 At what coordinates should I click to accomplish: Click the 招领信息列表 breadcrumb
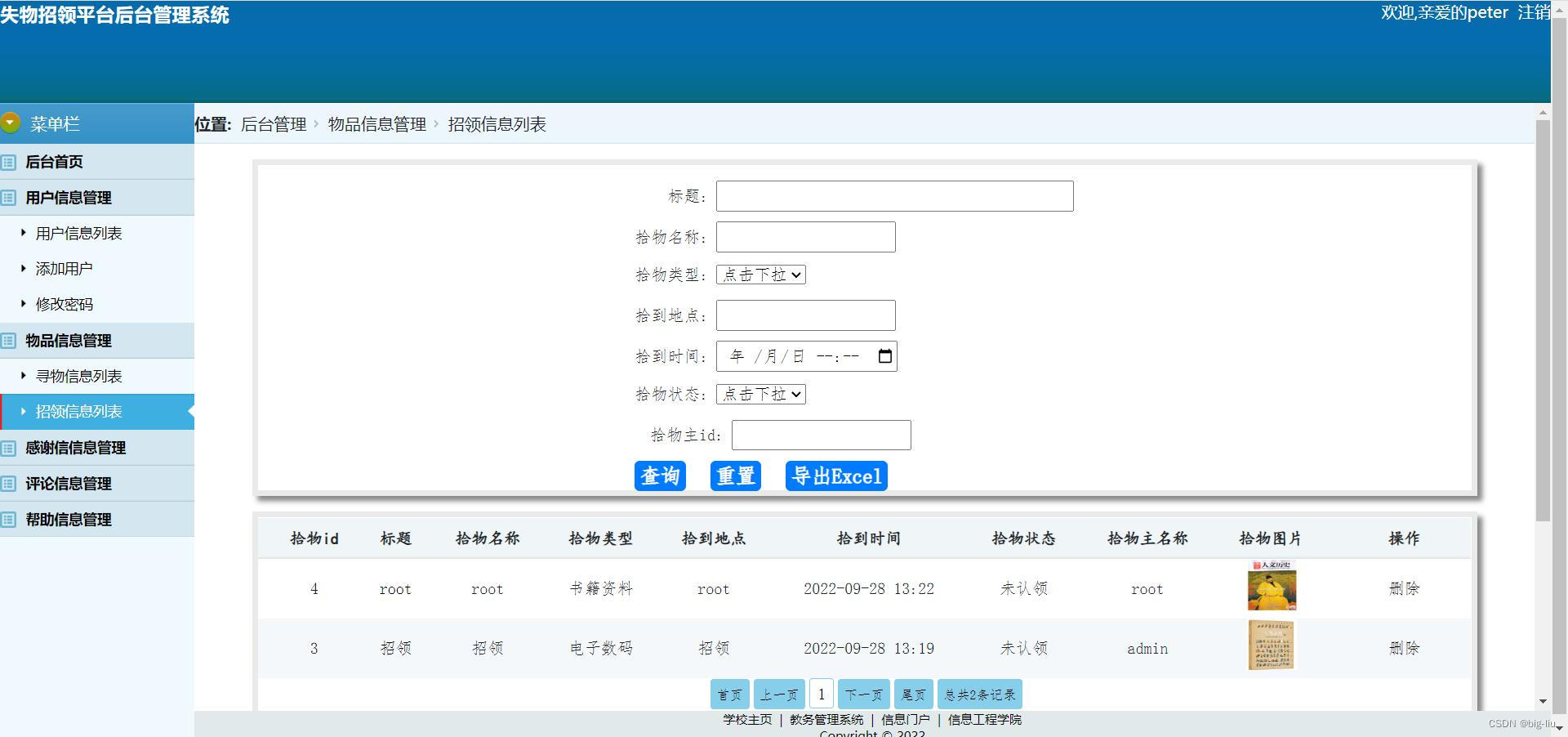(497, 124)
